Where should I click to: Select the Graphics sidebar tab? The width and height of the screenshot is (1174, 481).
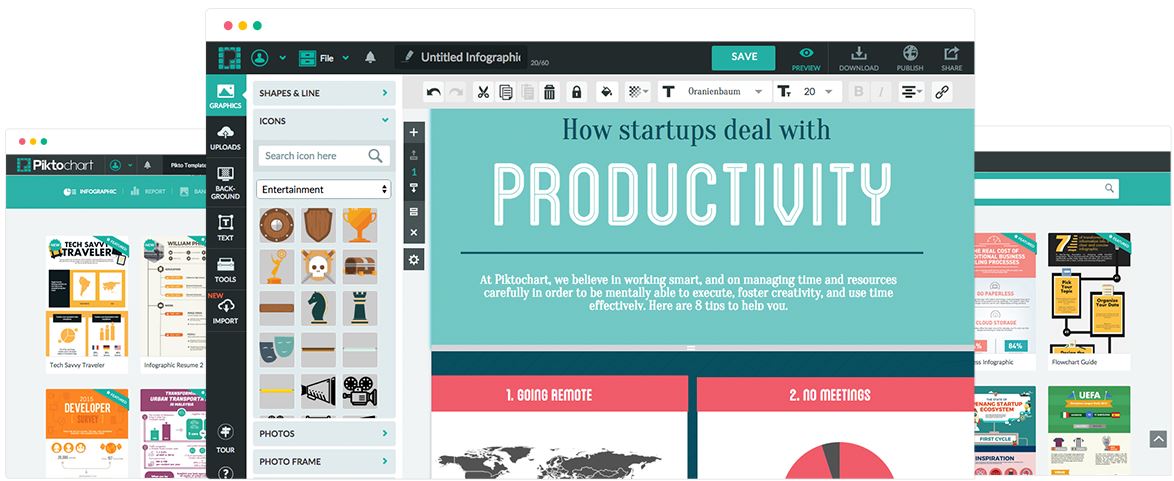click(225, 96)
